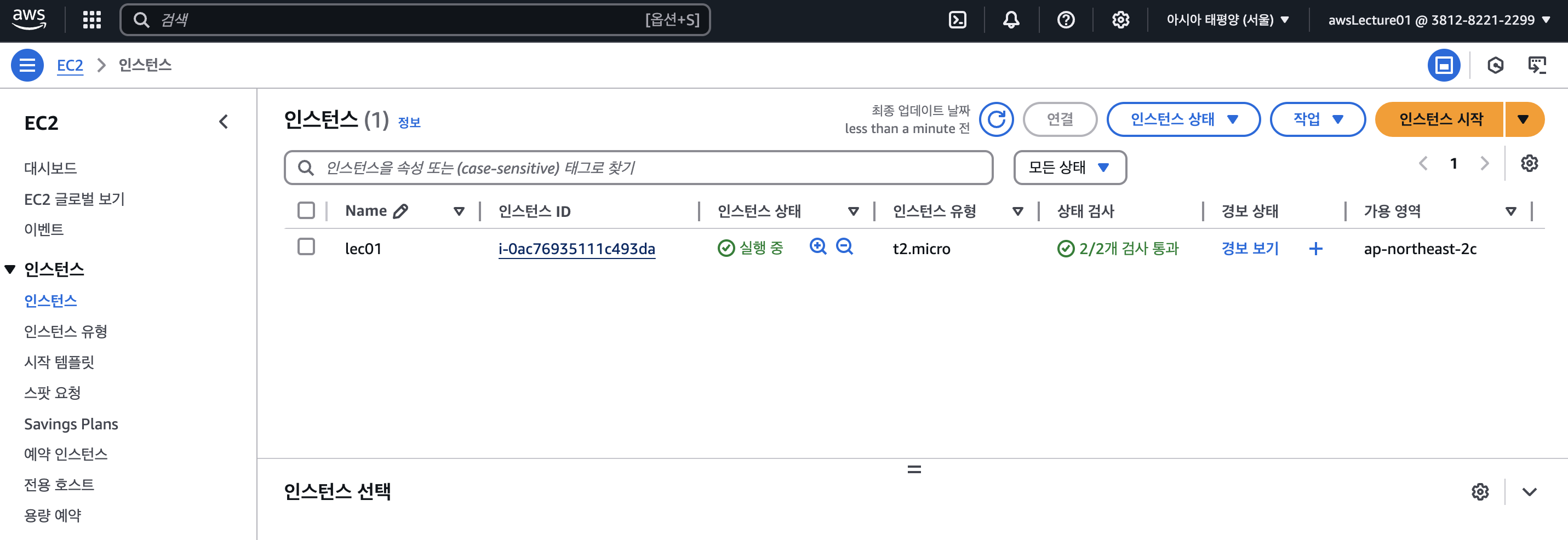Open table preferences gear icon
Image resolution: width=1568 pixels, height=540 pixels.
click(x=1529, y=163)
